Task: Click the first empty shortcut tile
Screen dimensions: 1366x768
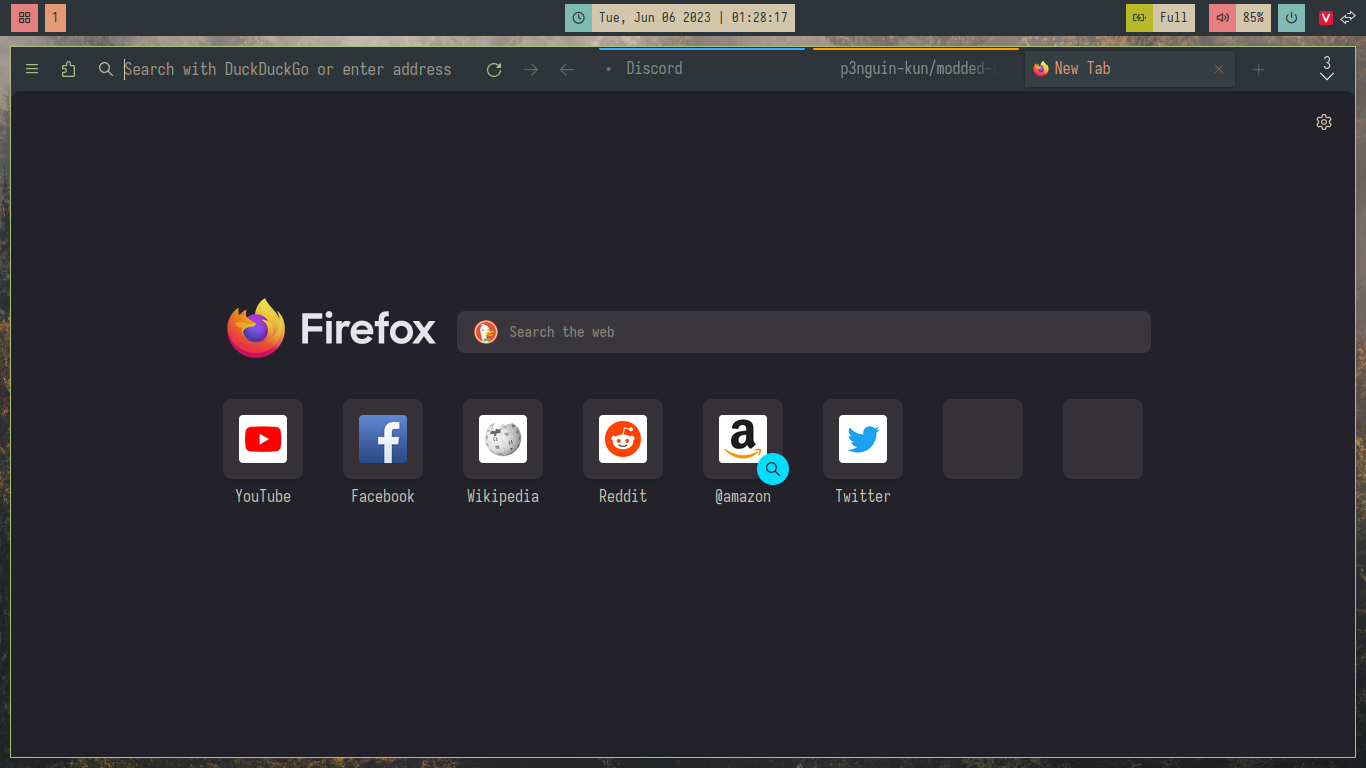Action: point(983,439)
